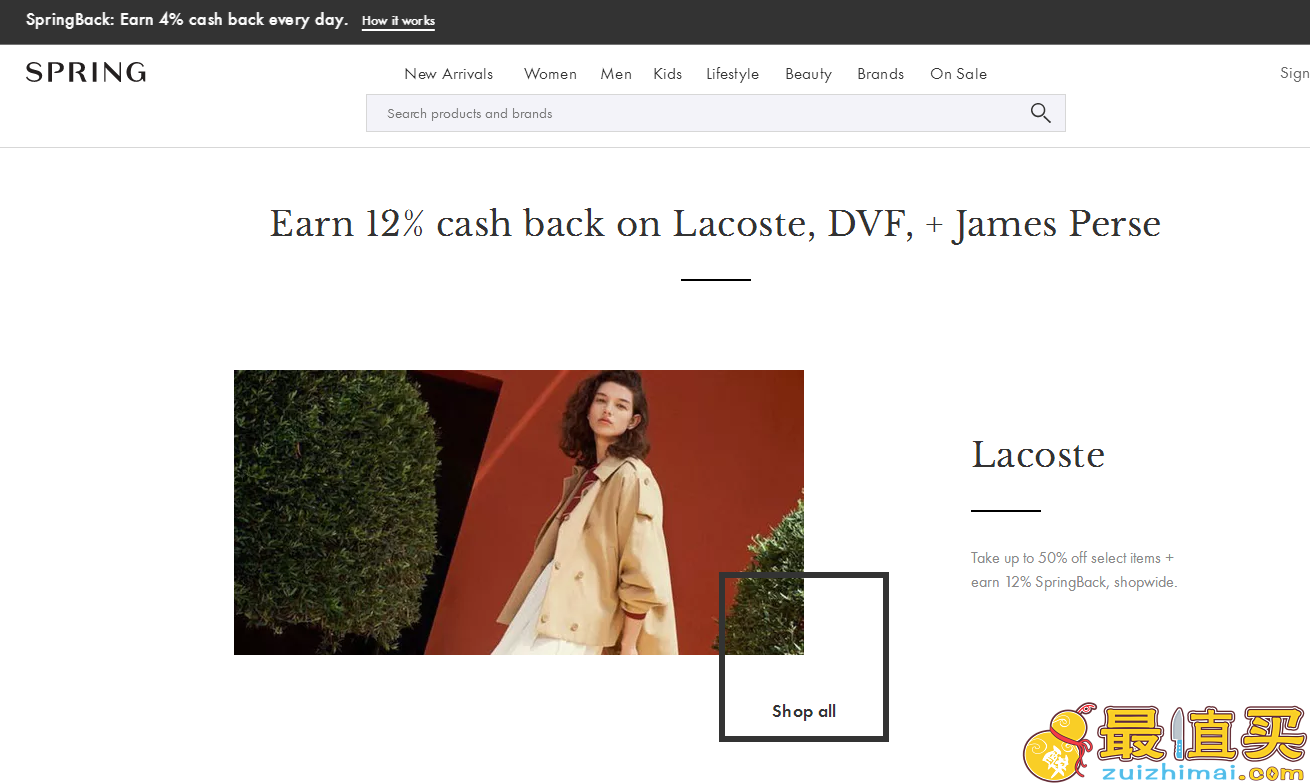The height and width of the screenshot is (784, 1310).
Task: Open the Lifestyle section
Action: pos(732,74)
